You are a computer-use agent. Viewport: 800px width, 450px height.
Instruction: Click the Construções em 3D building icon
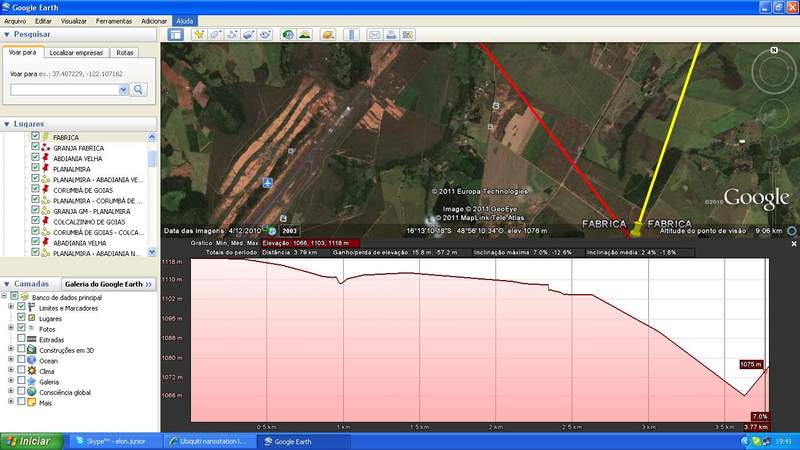click(32, 349)
